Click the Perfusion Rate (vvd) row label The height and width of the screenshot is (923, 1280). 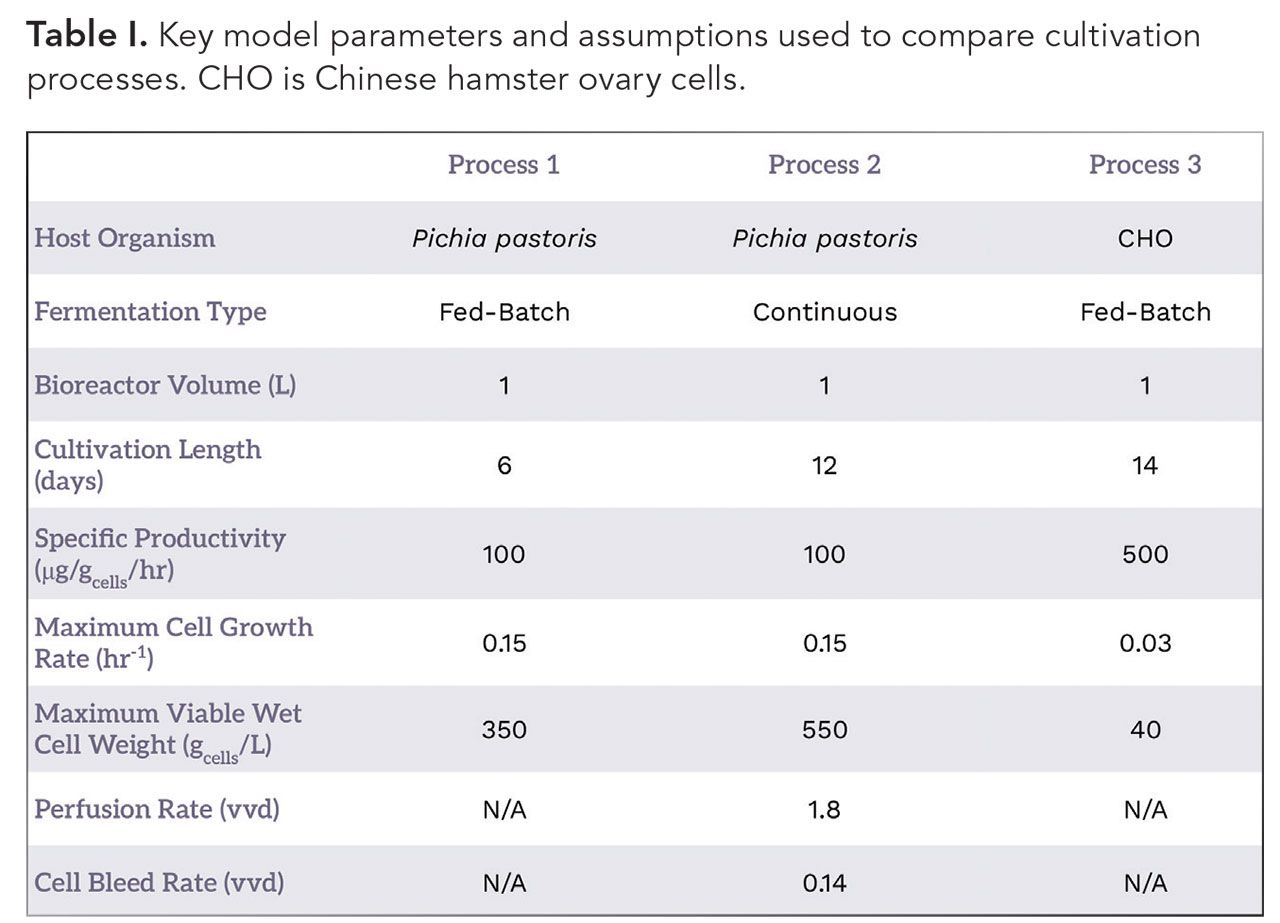coord(157,808)
